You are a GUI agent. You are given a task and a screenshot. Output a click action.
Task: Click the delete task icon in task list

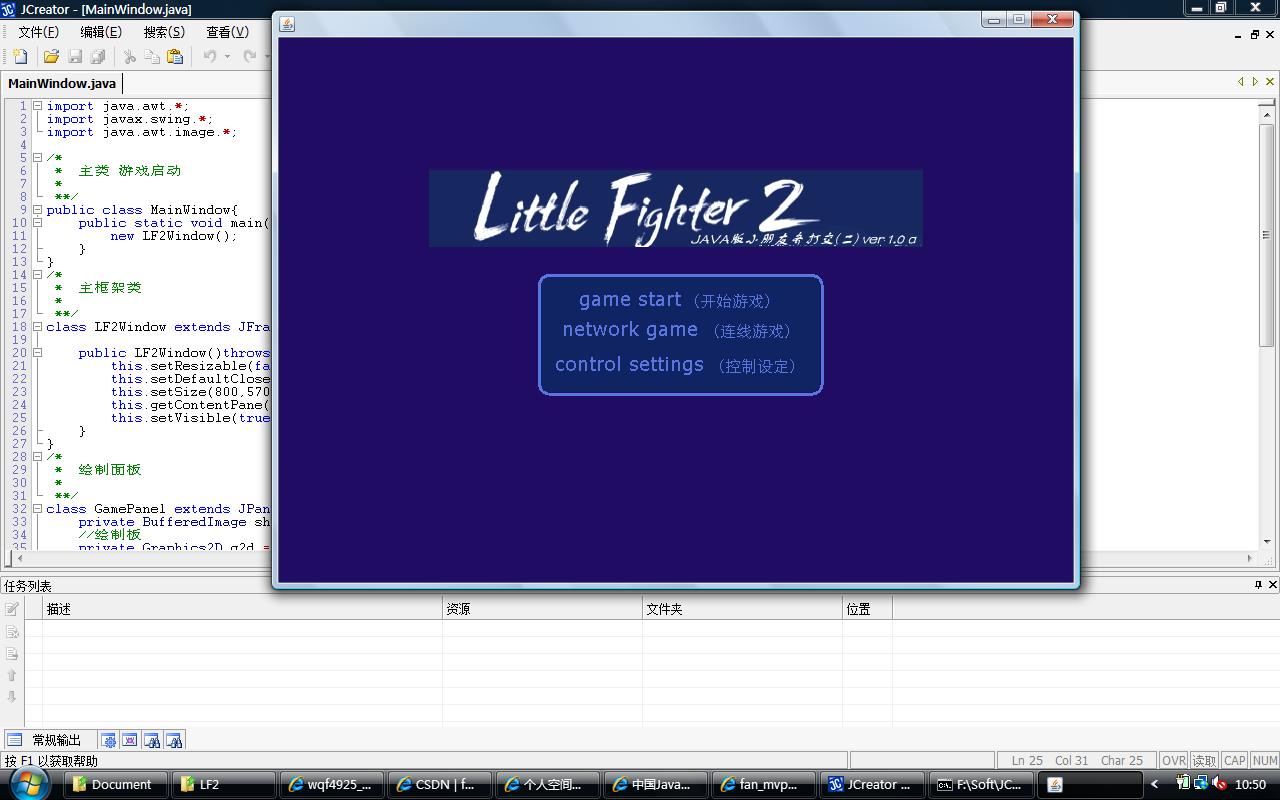(x=12, y=632)
